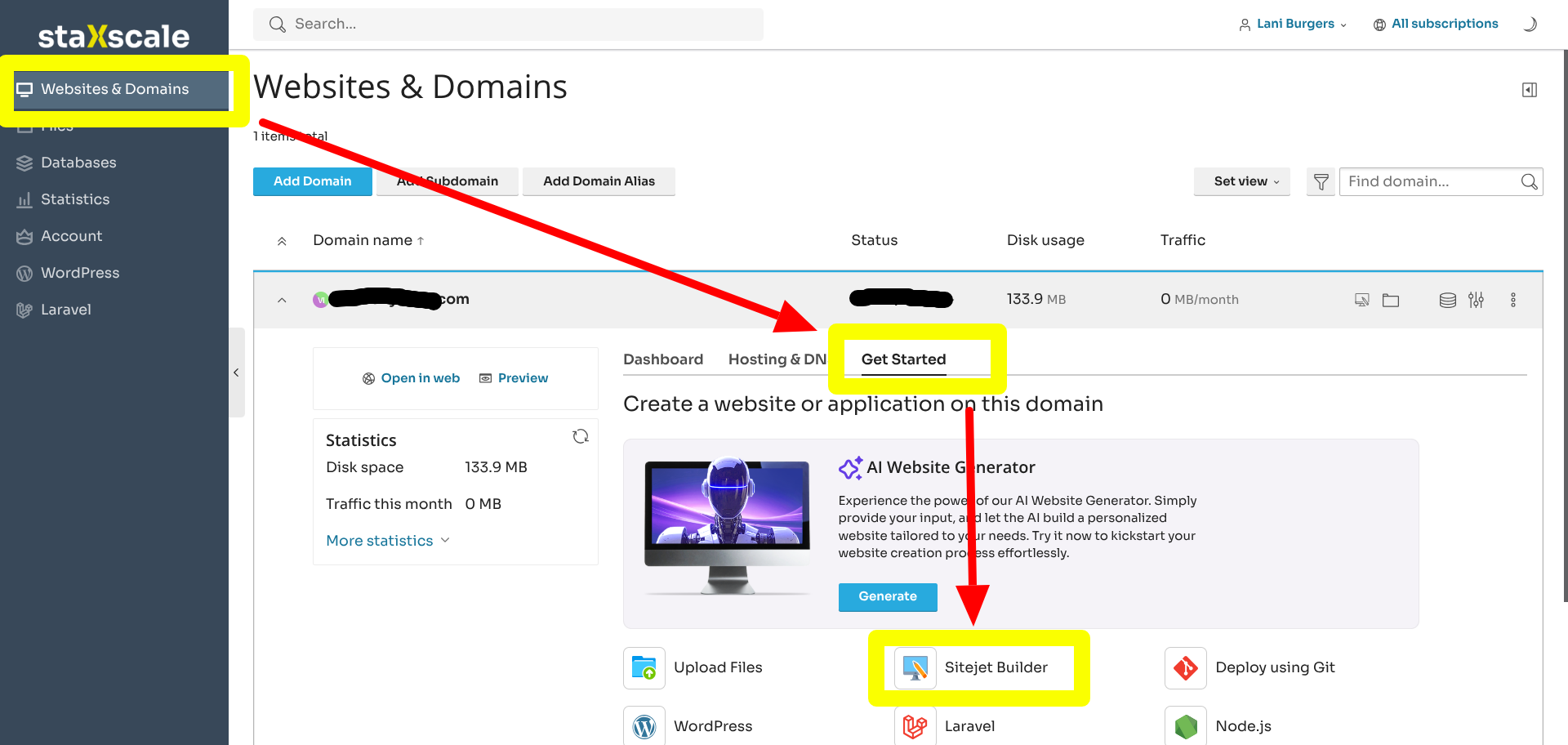Viewport: 1568px width, 745px height.
Task: Click the staXscale logo
Action: 114,36
